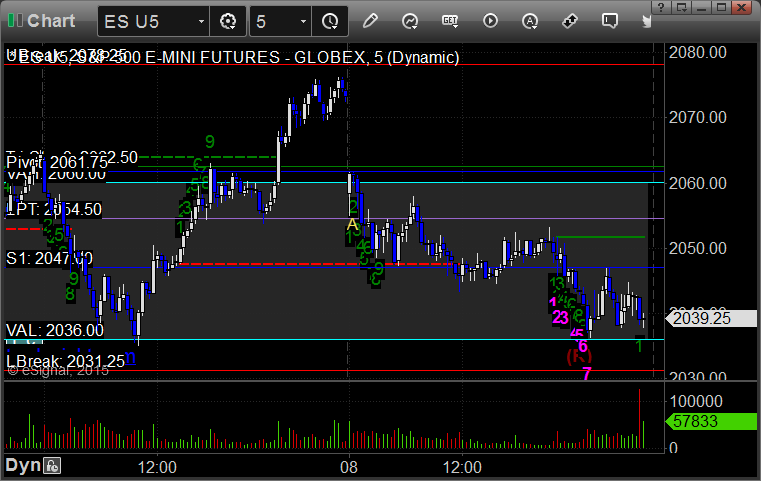The width and height of the screenshot is (761, 481).
Task: Click the trade arrows icon
Action: tap(570, 21)
